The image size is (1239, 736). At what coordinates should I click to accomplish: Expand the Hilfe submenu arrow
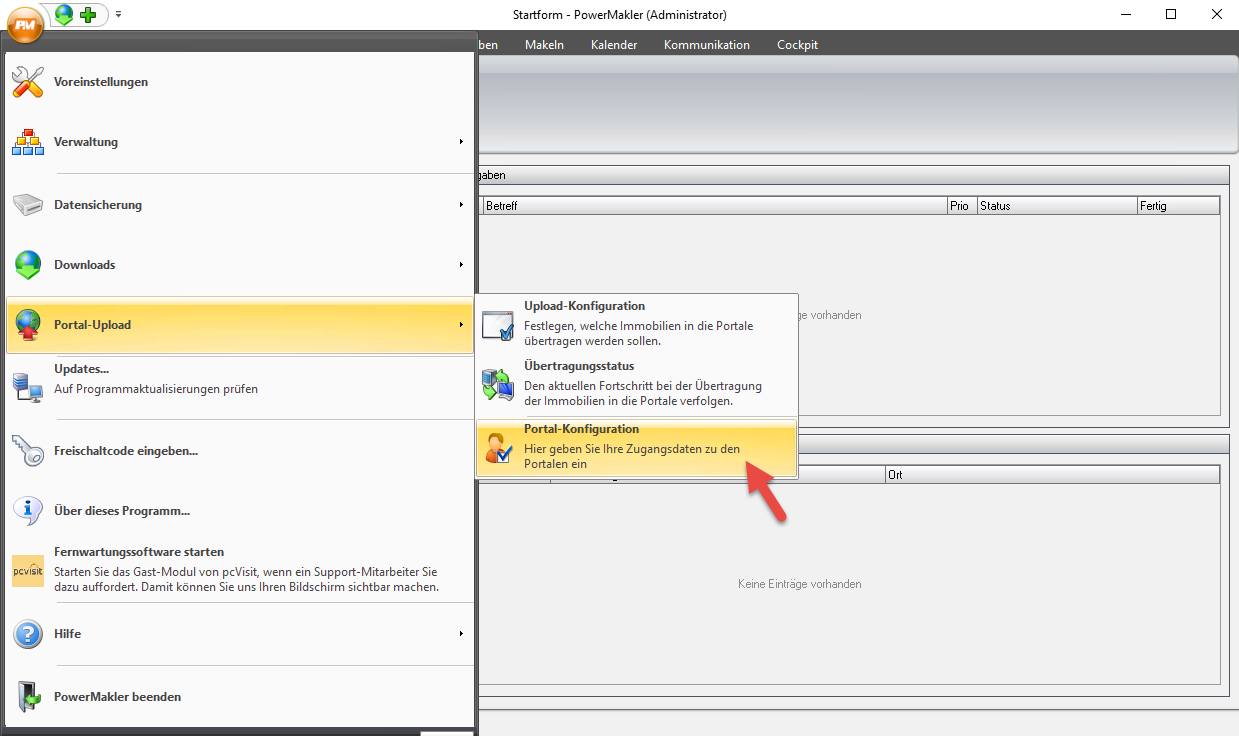(x=461, y=634)
